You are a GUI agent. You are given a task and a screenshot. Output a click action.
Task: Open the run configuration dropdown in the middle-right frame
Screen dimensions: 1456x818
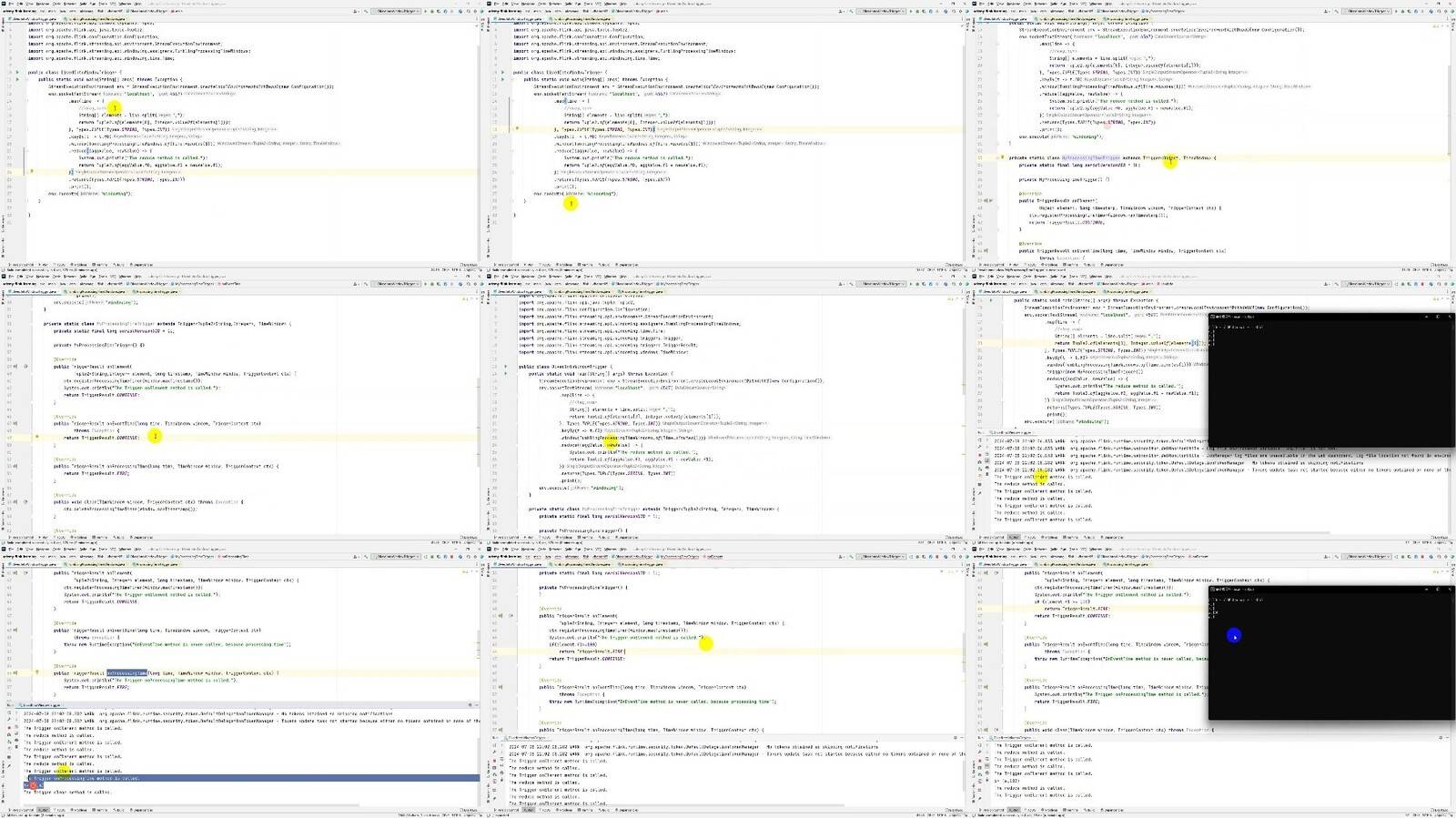(x=1368, y=284)
